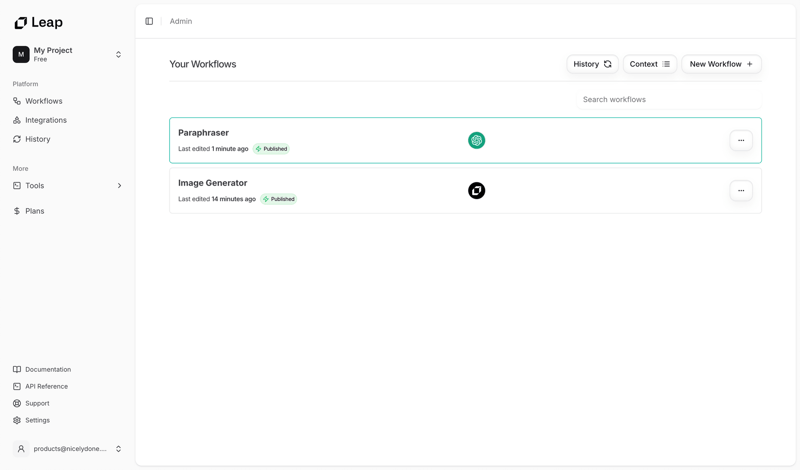Open the products@nicelydone account menu
This screenshot has width=800, height=470.
(68, 449)
